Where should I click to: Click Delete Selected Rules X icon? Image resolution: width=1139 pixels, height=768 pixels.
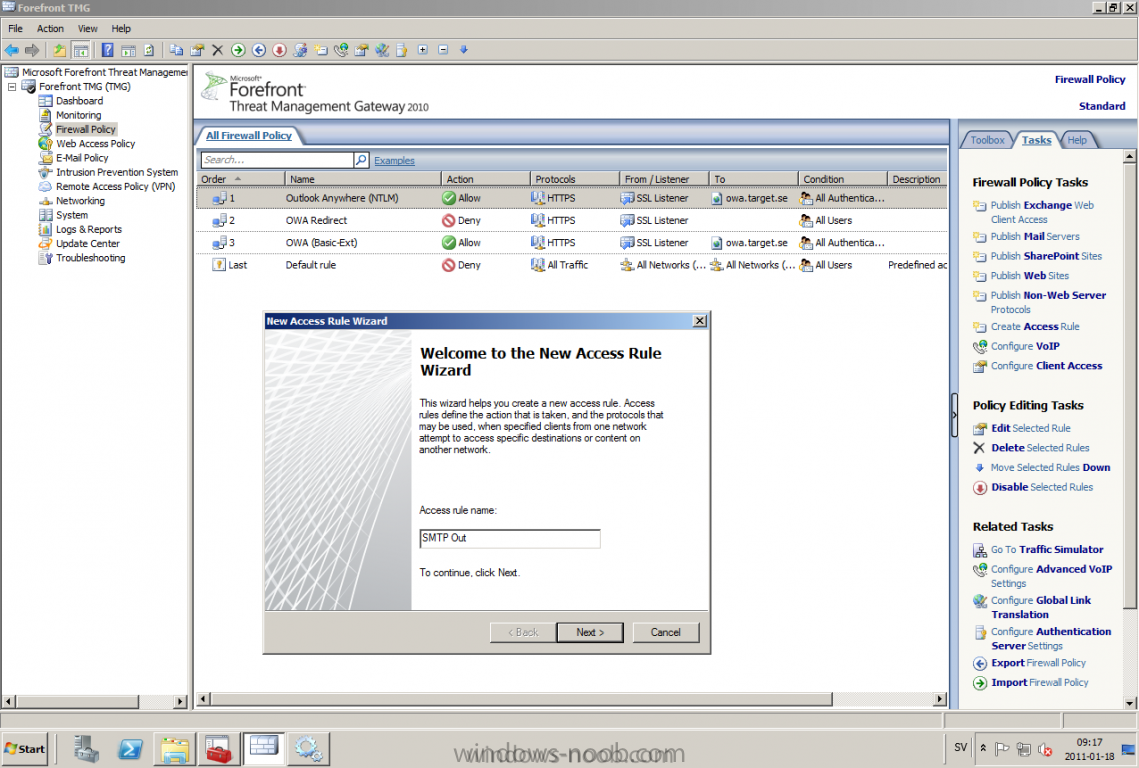coord(979,448)
